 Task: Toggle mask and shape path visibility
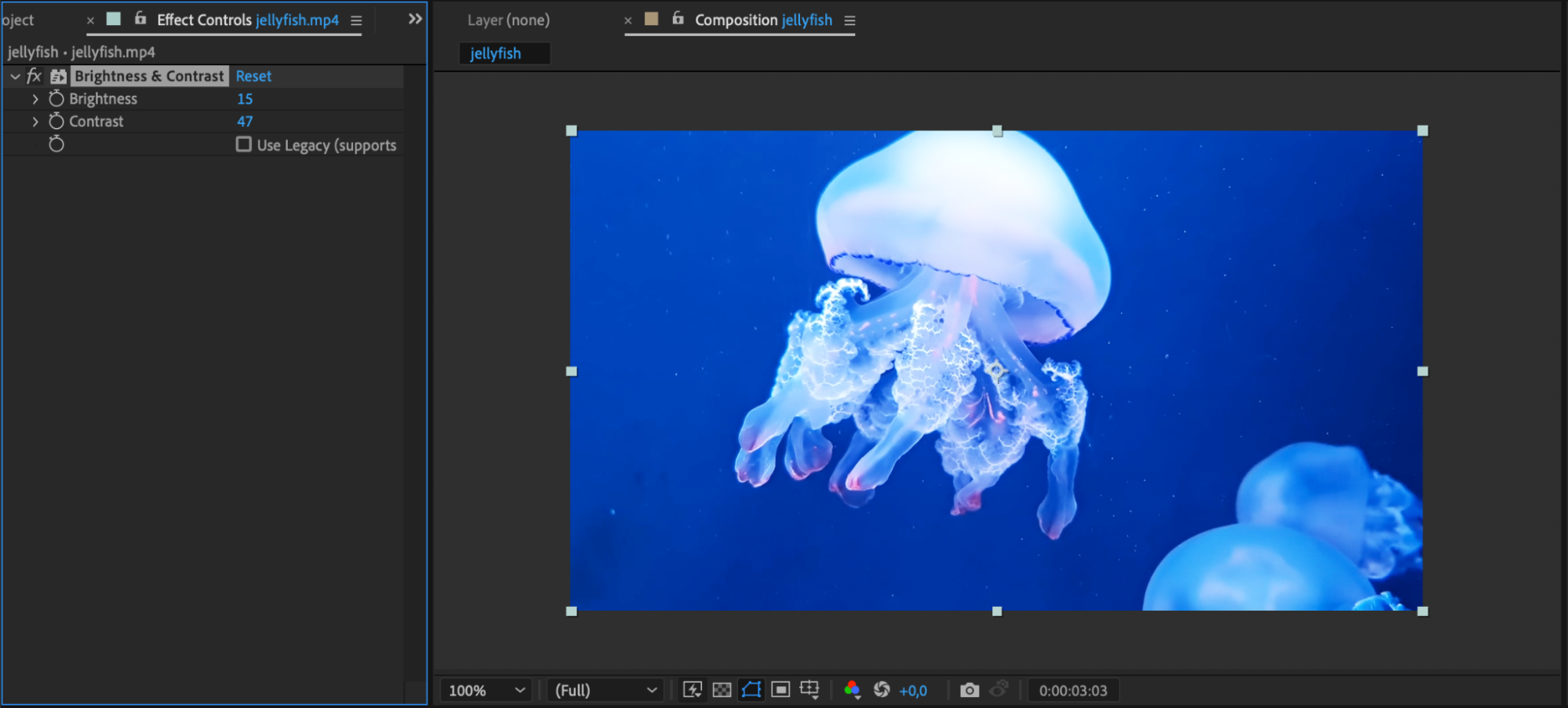tap(751, 690)
